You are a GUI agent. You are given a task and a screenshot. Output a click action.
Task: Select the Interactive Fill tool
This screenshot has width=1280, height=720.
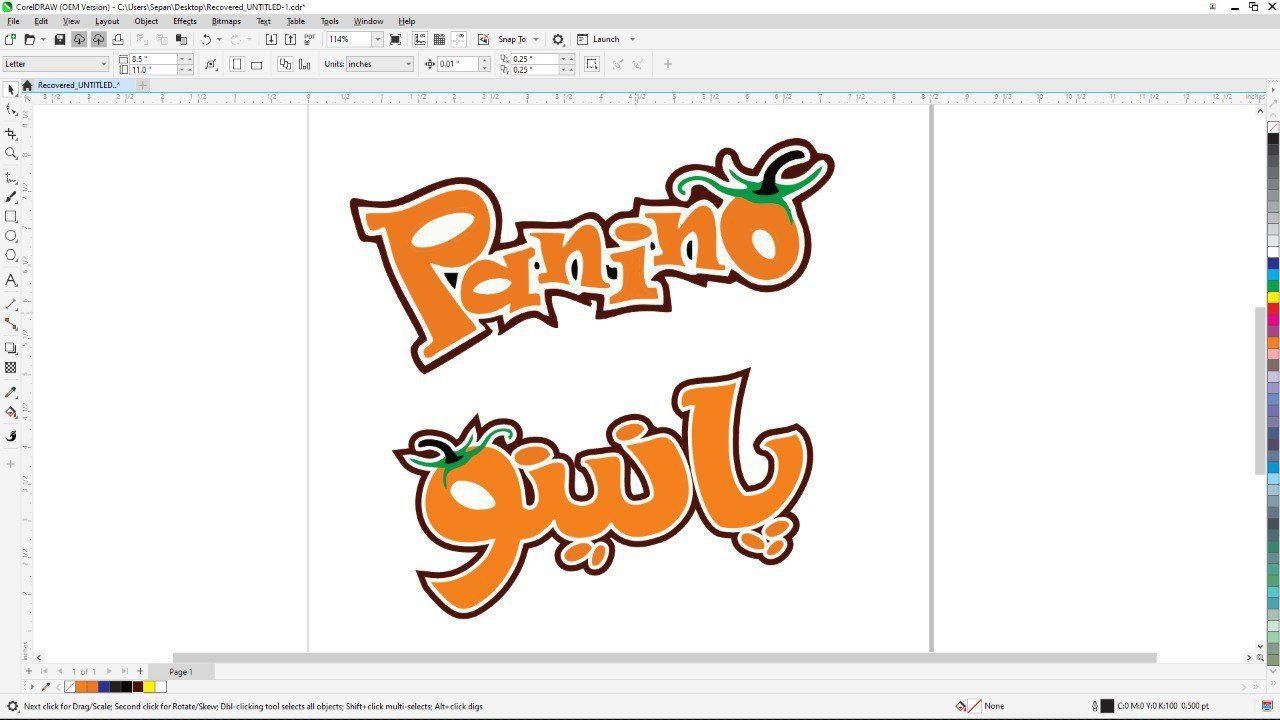11,412
